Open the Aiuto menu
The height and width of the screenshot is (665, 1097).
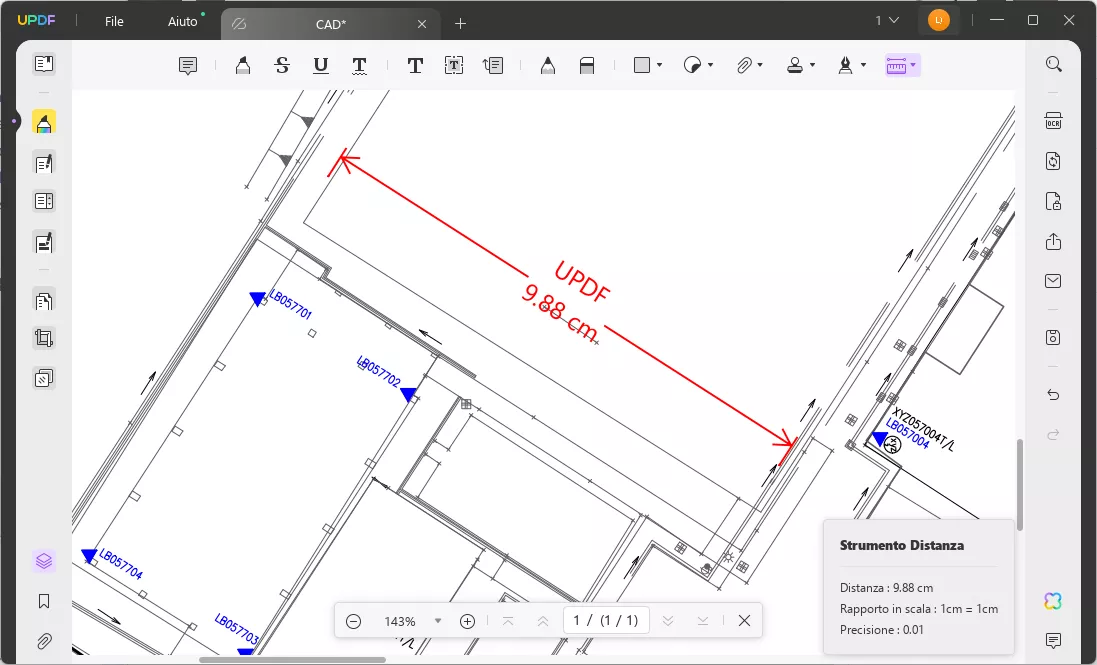point(183,22)
